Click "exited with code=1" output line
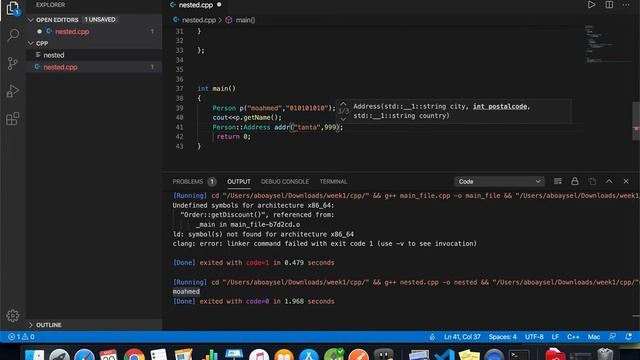 coord(253,263)
